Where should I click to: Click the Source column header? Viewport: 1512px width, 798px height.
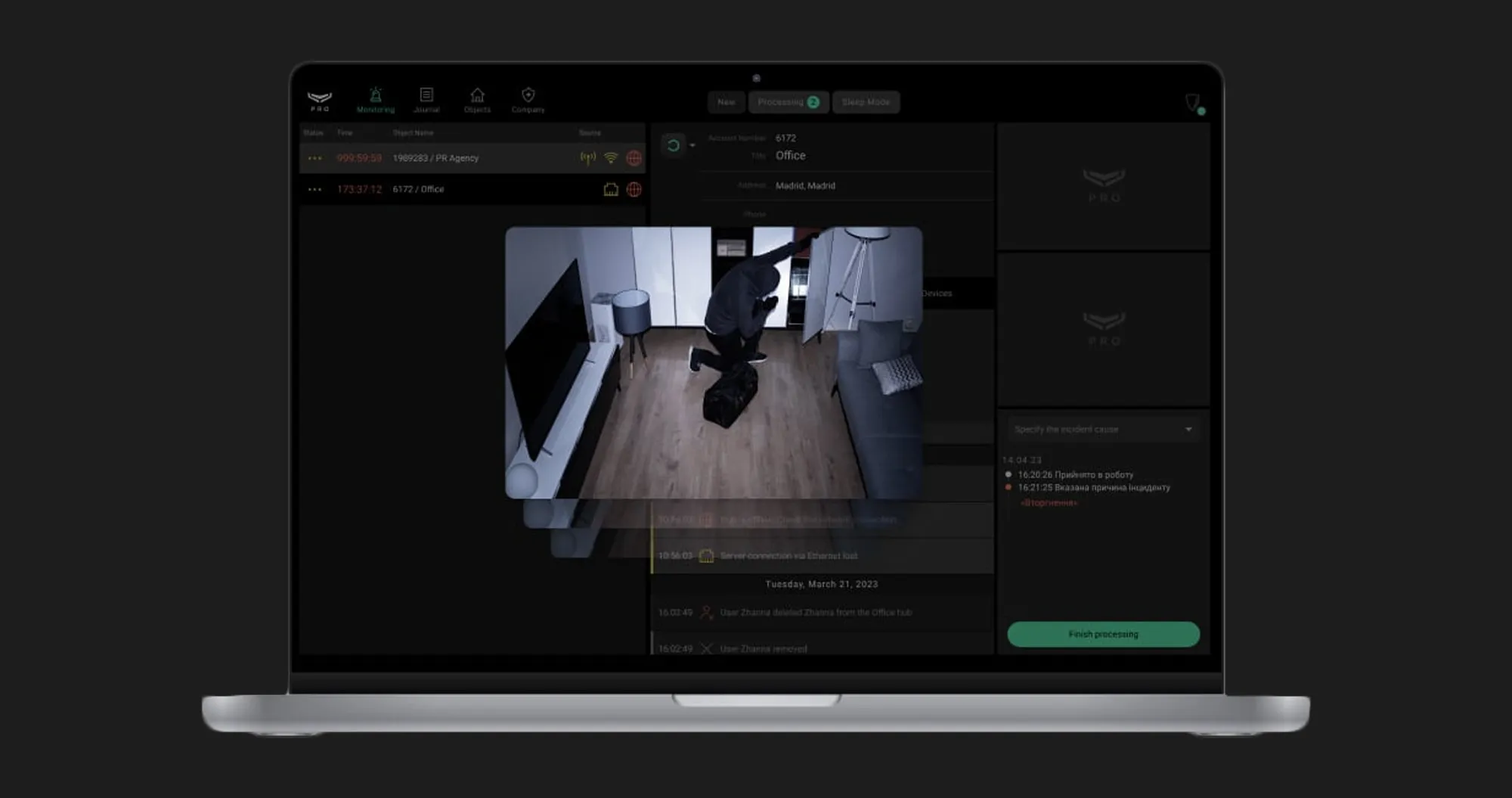click(x=590, y=132)
